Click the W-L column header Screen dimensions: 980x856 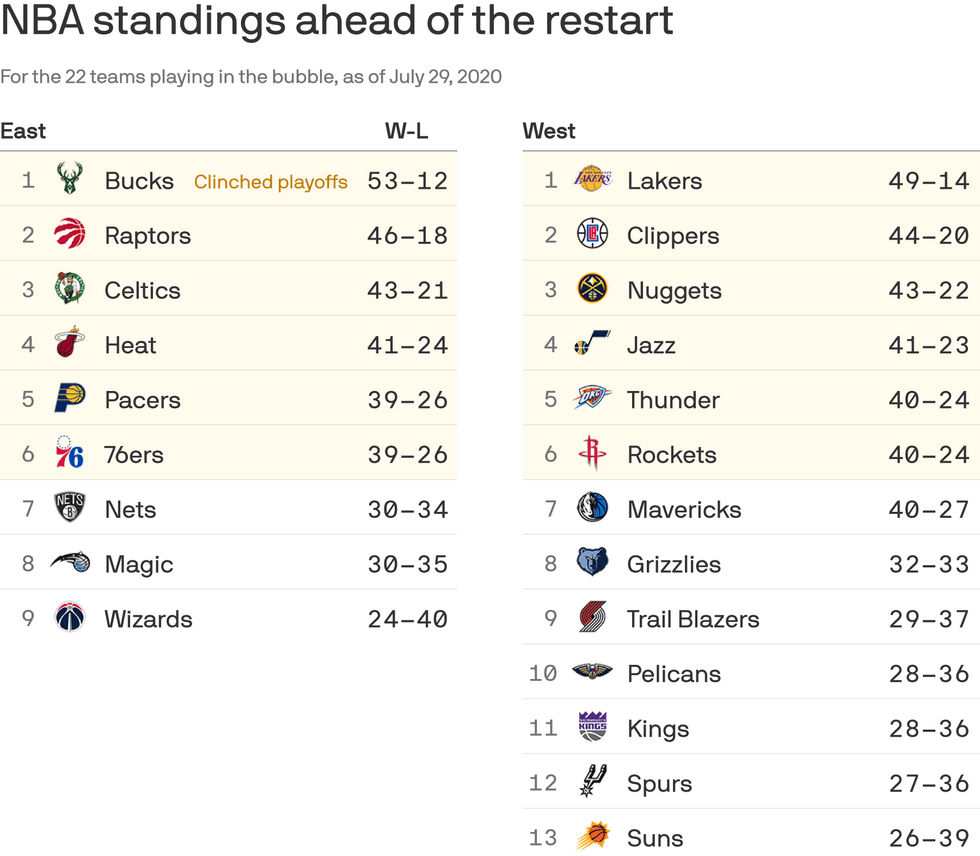[406, 131]
